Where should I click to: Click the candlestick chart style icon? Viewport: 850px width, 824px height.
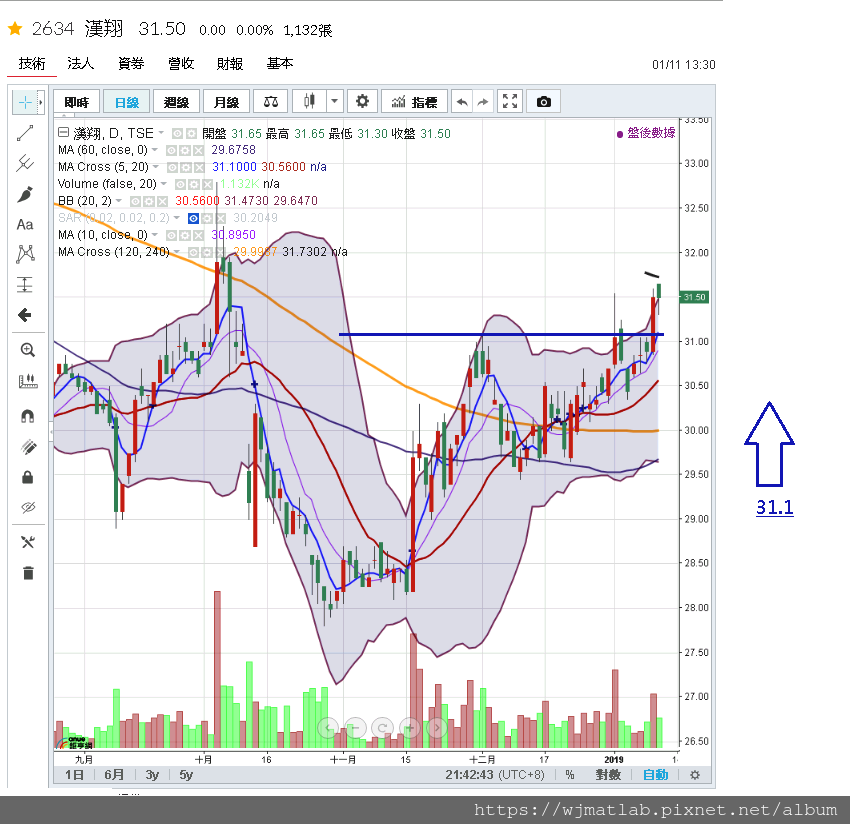(x=309, y=101)
